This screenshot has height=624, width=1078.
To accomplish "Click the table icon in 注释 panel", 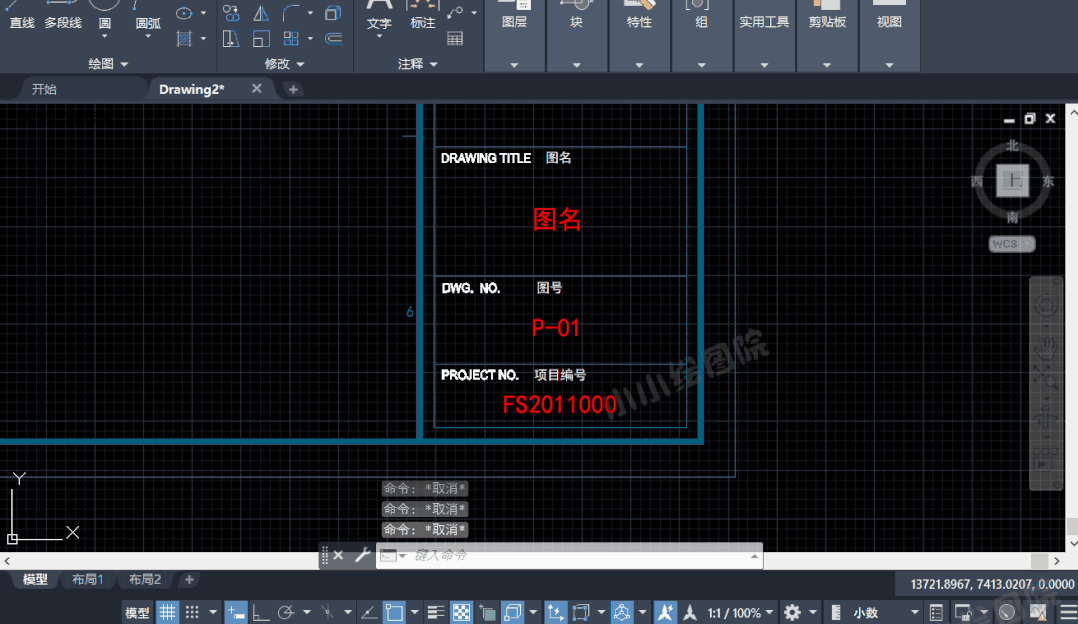I will point(455,39).
